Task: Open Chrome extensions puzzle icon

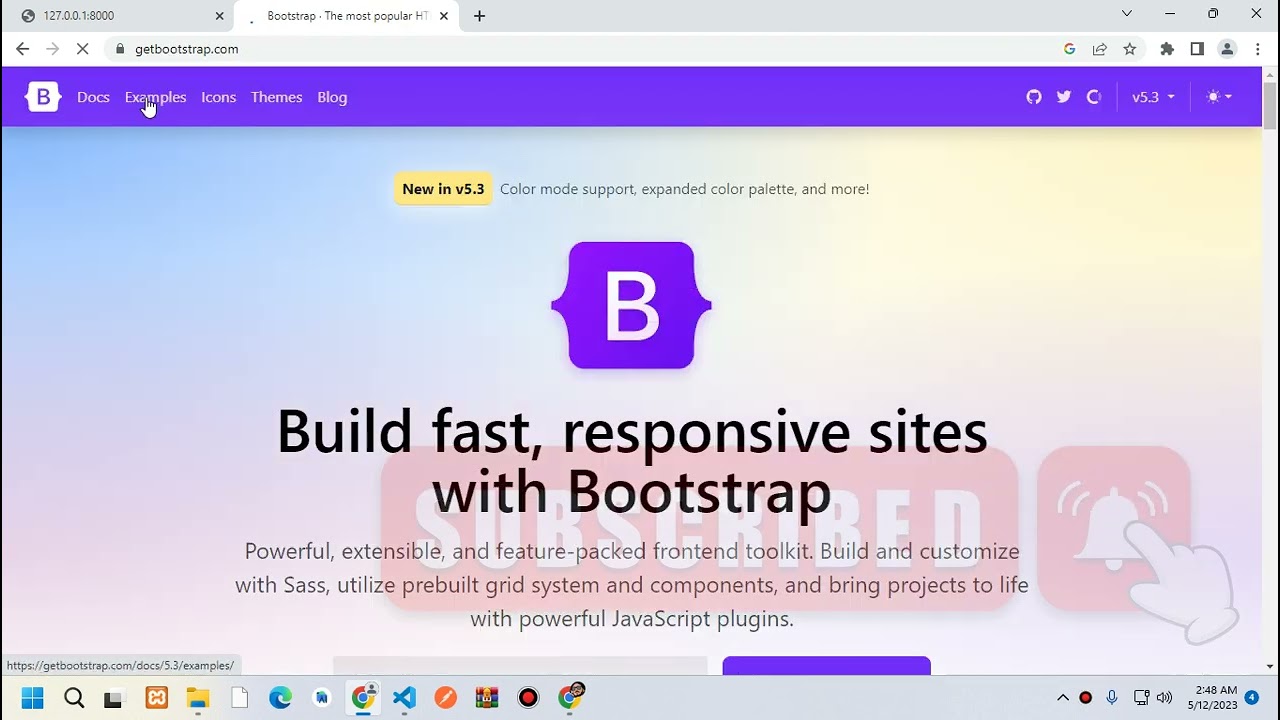Action: click(1167, 49)
